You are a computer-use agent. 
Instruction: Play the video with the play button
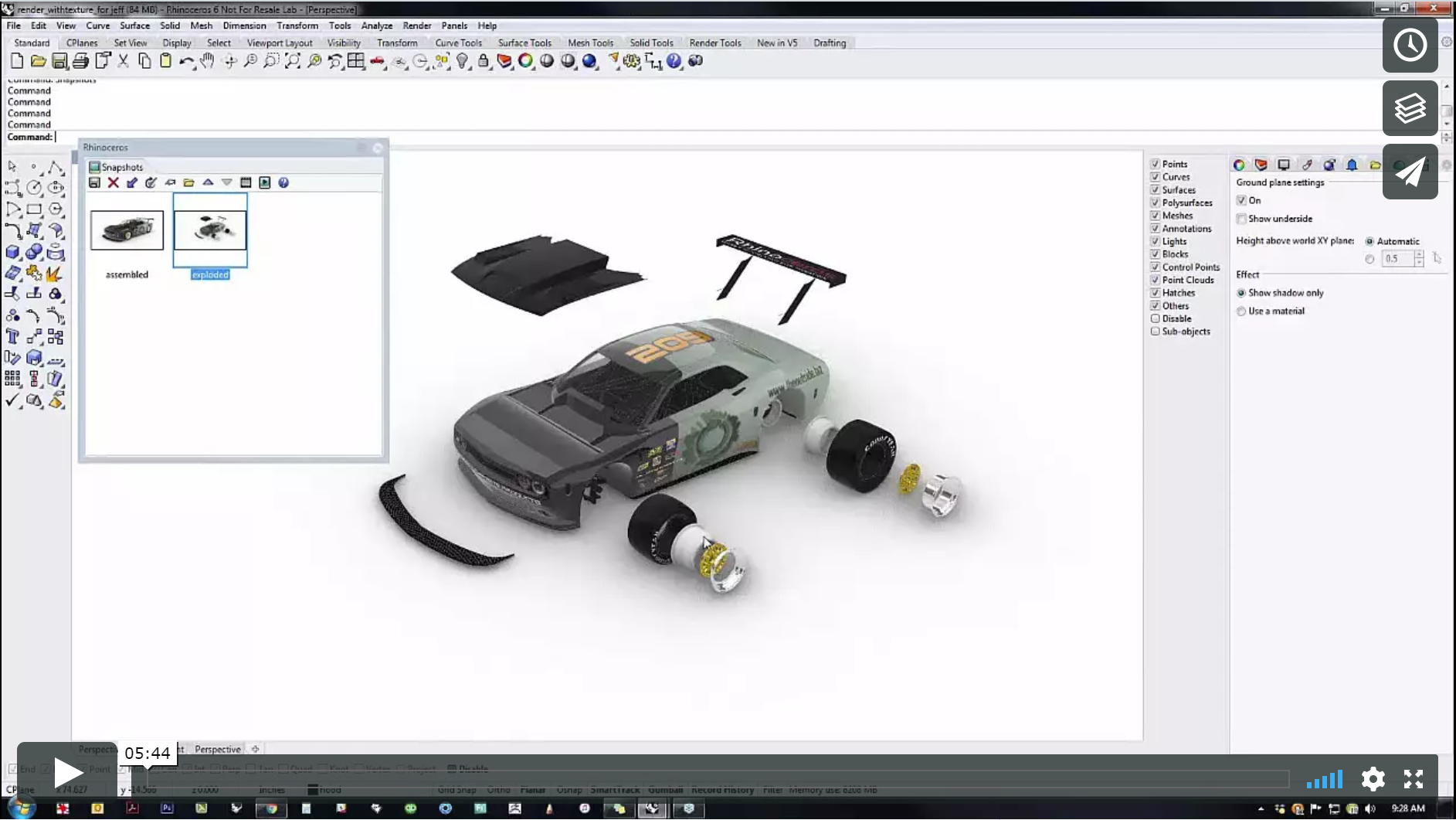(68, 773)
